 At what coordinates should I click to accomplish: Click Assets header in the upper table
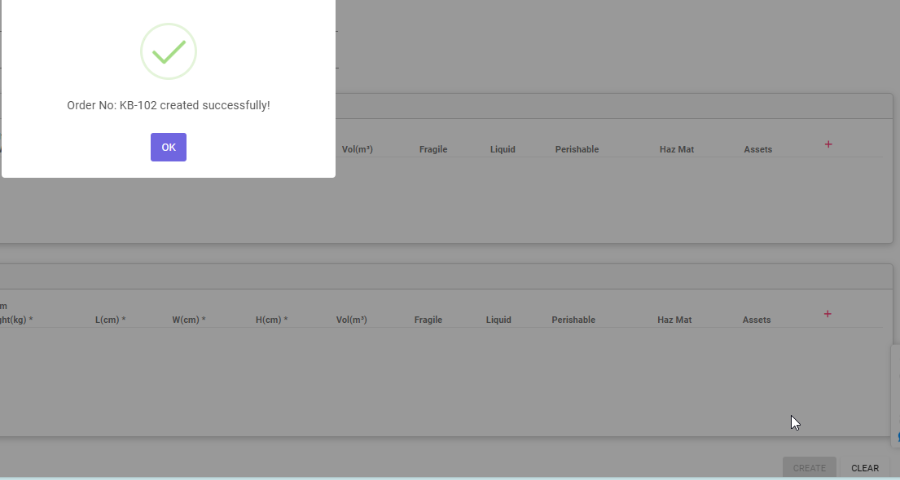758,150
